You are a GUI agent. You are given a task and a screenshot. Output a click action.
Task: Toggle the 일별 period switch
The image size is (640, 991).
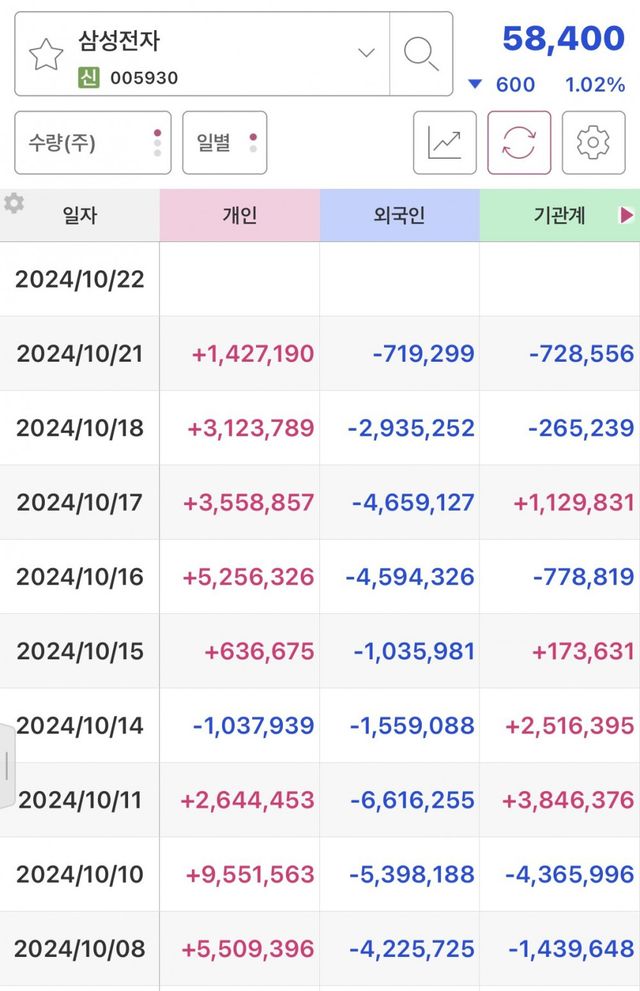coord(225,143)
